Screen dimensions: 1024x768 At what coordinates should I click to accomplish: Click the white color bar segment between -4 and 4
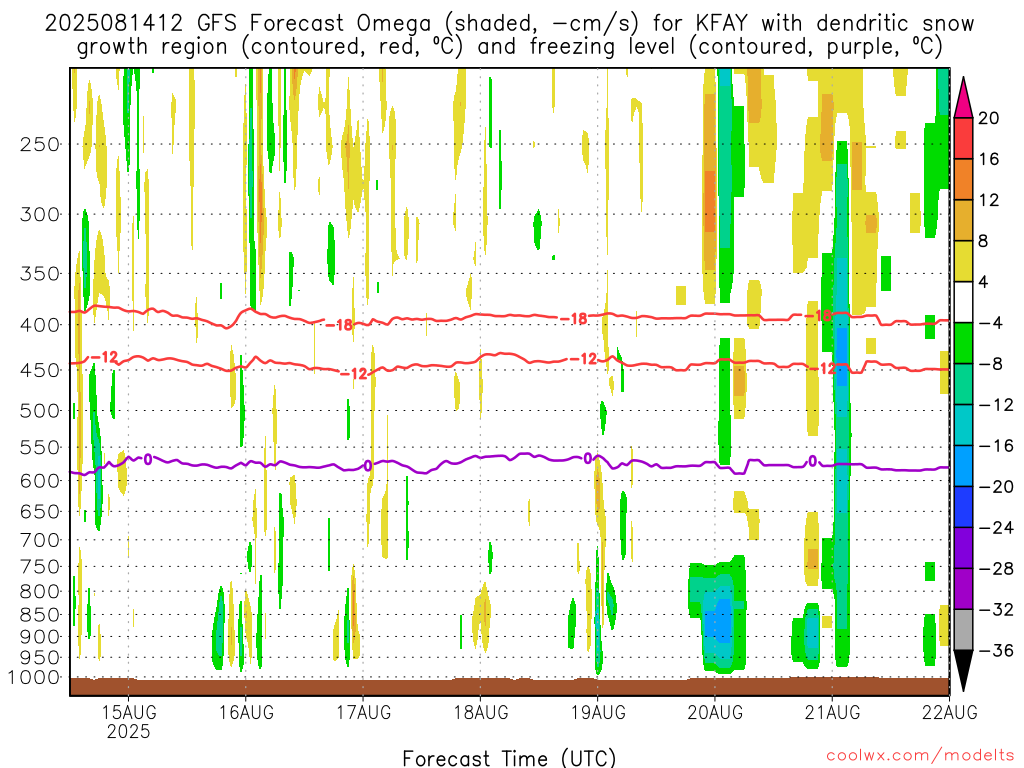[963, 302]
